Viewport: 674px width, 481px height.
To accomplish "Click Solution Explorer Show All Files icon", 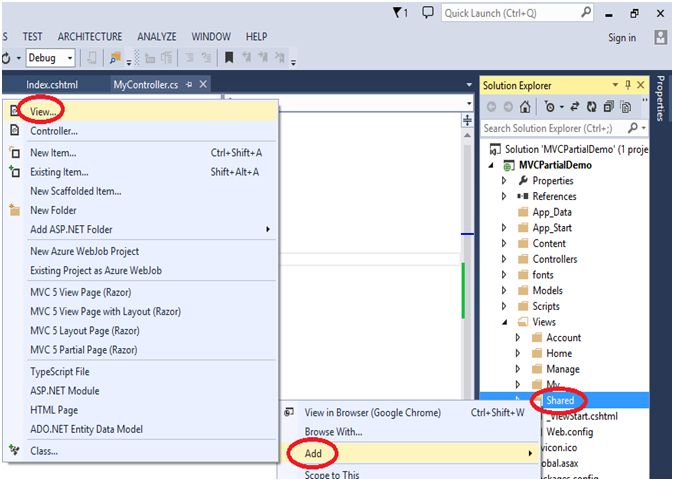I will [626, 107].
